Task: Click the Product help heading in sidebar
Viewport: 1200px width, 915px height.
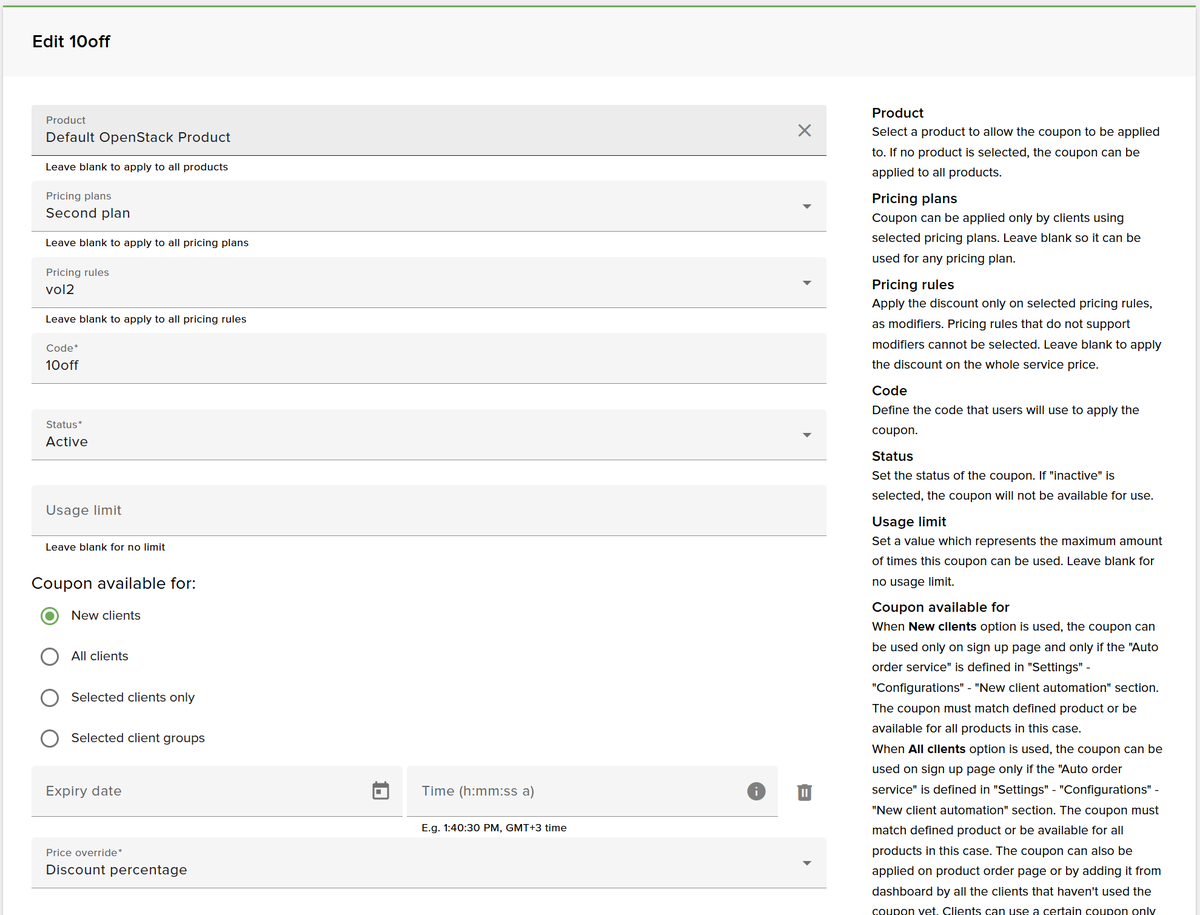Action: click(x=898, y=113)
